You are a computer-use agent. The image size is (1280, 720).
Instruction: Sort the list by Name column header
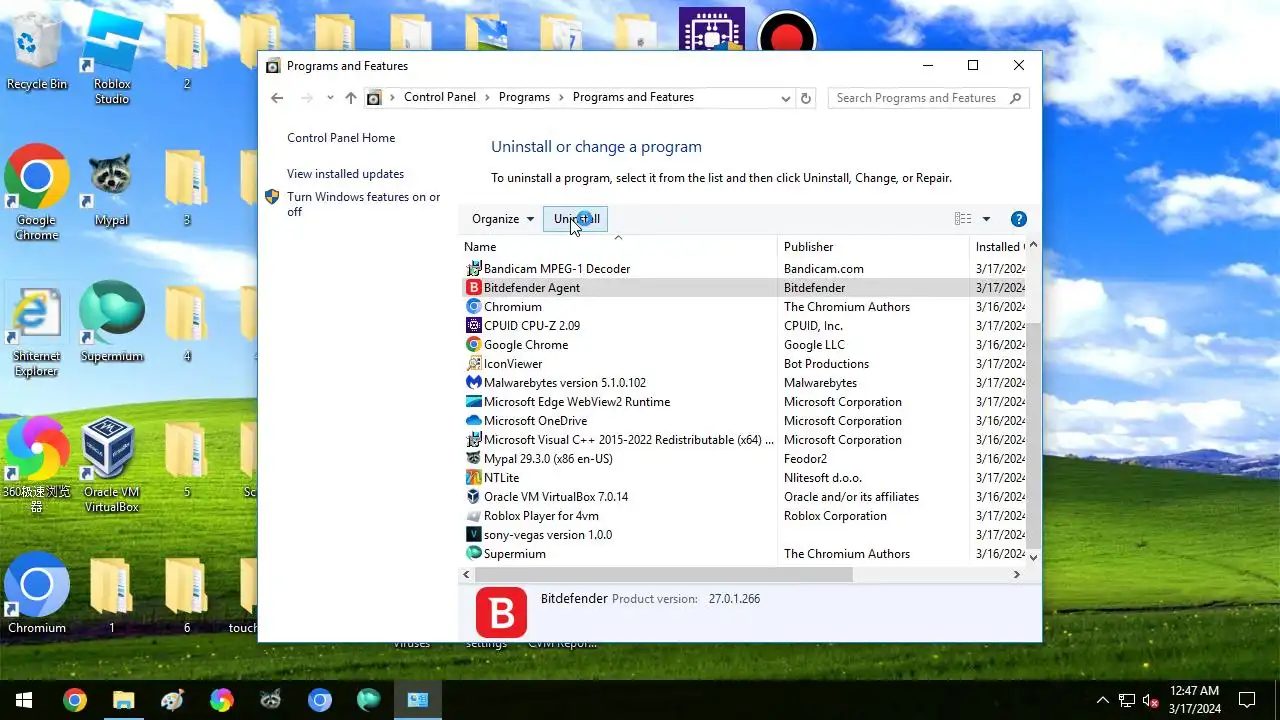click(617, 246)
